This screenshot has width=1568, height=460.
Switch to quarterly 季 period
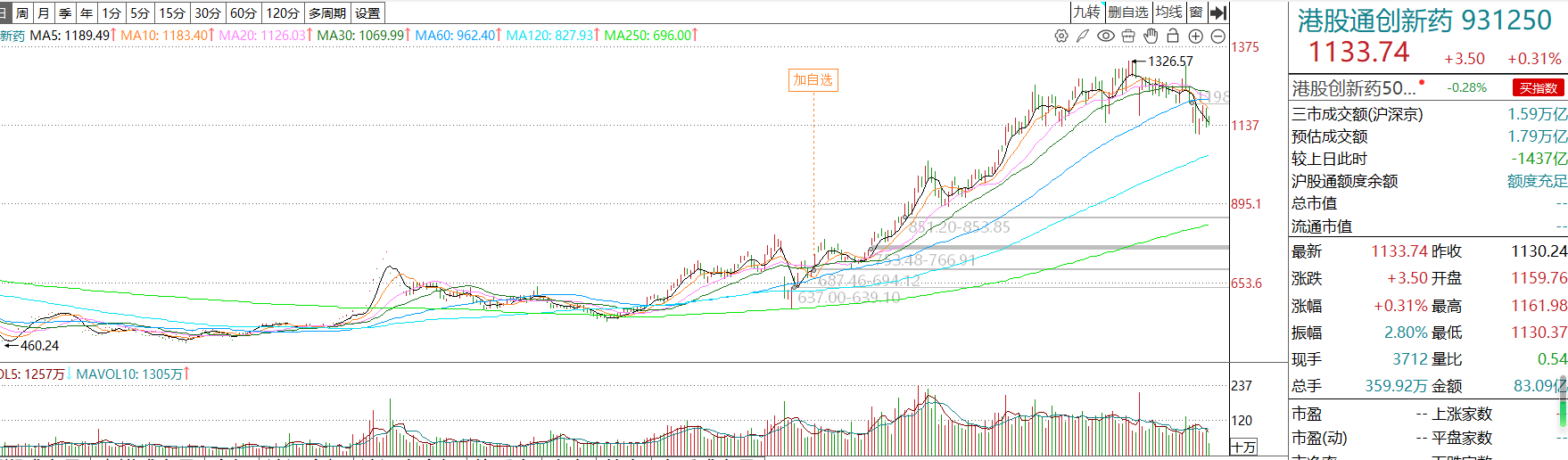[65, 13]
